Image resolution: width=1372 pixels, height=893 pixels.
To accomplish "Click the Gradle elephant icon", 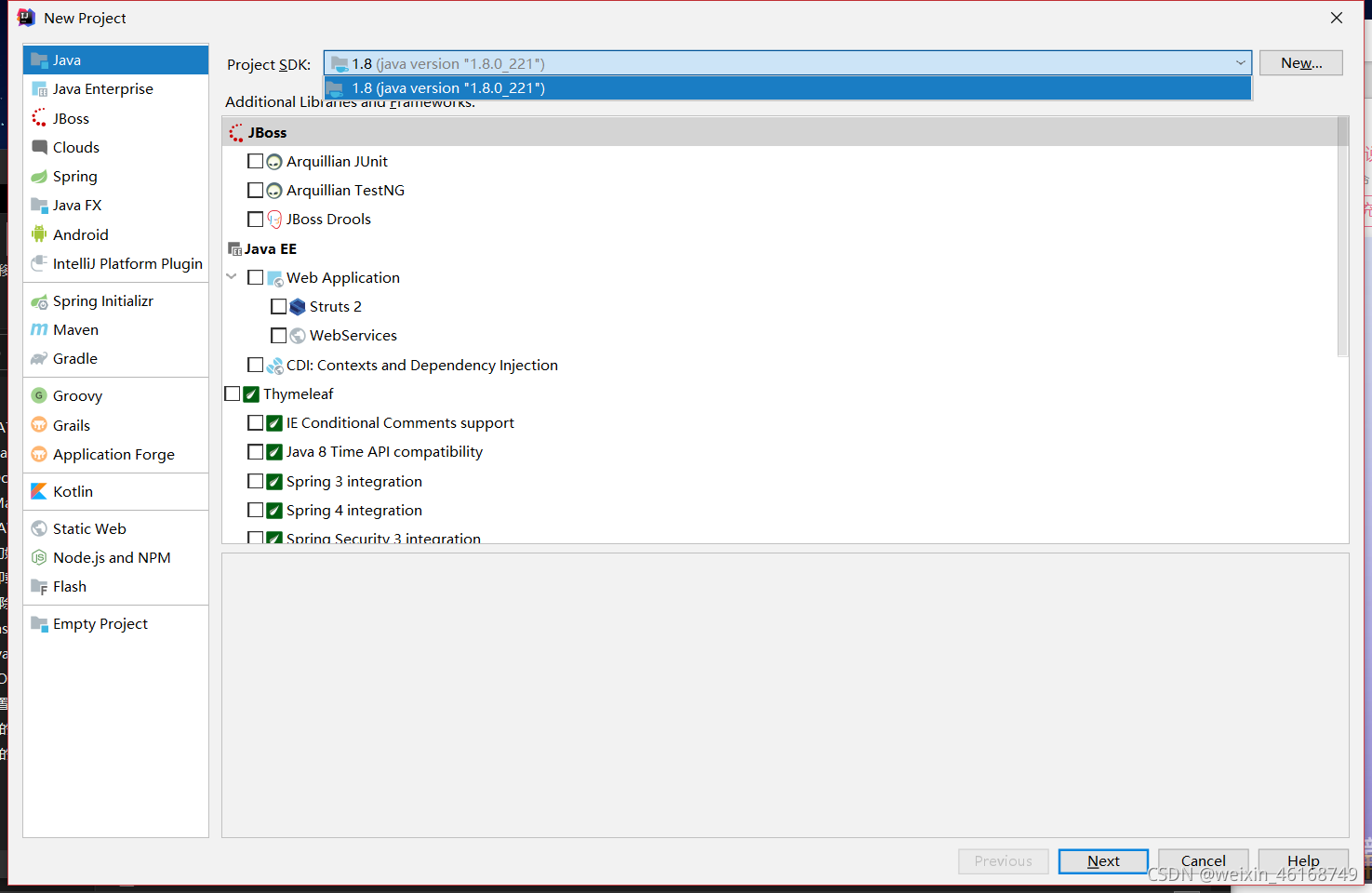I will tap(39, 359).
